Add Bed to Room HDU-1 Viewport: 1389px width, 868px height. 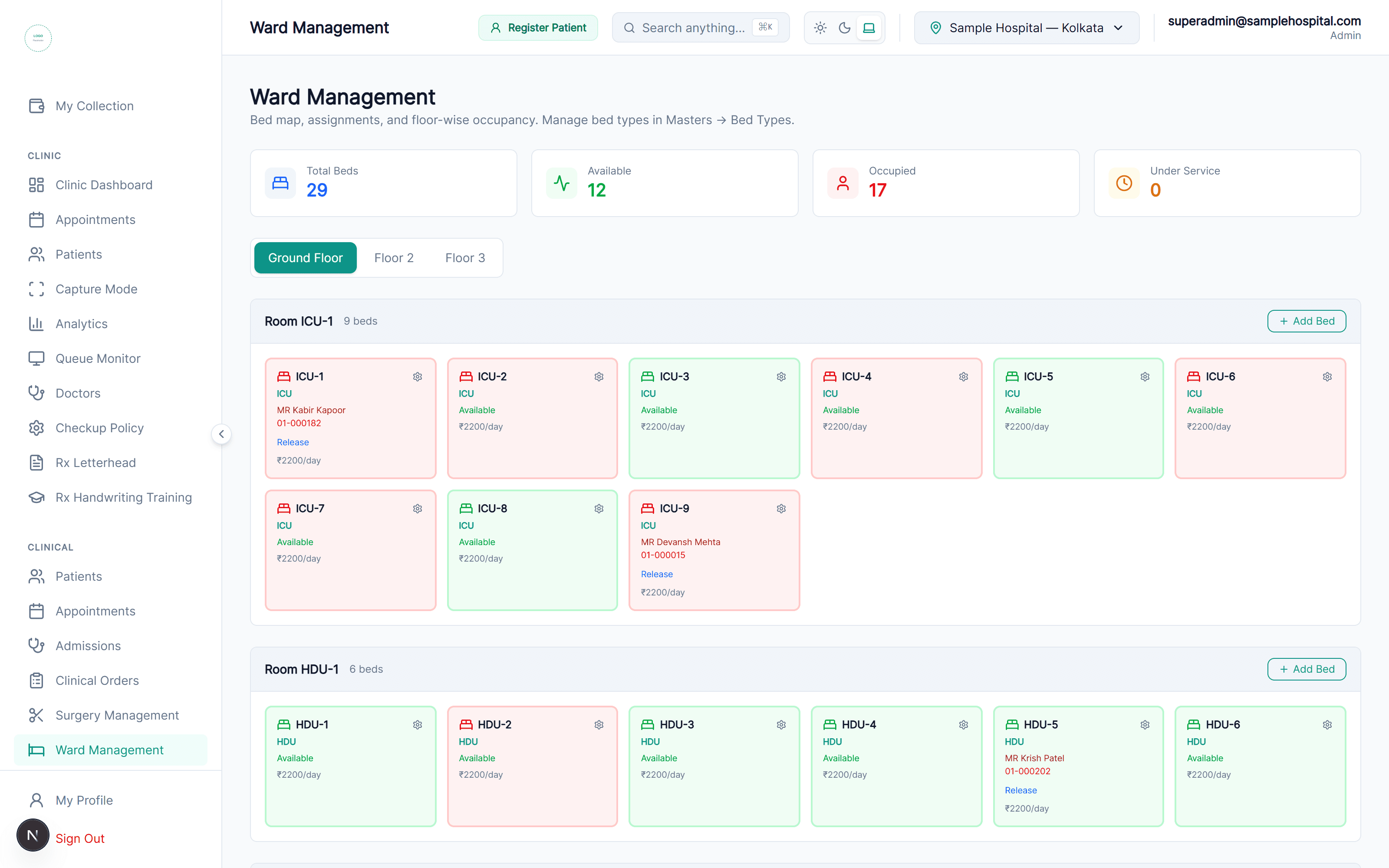pos(1307,669)
